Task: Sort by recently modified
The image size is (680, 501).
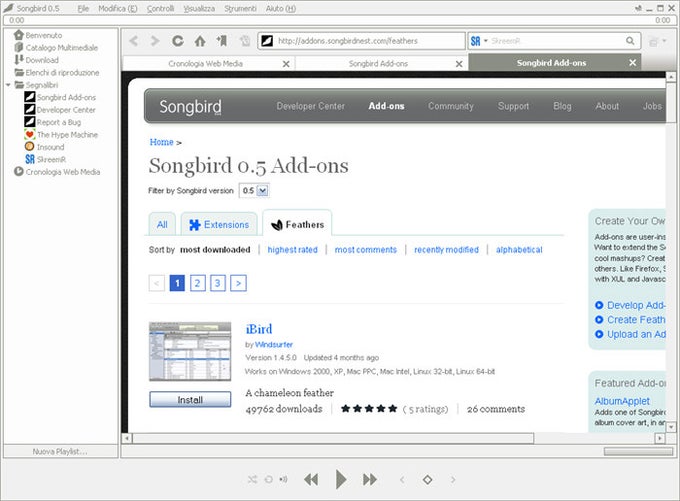Action: 446,250
